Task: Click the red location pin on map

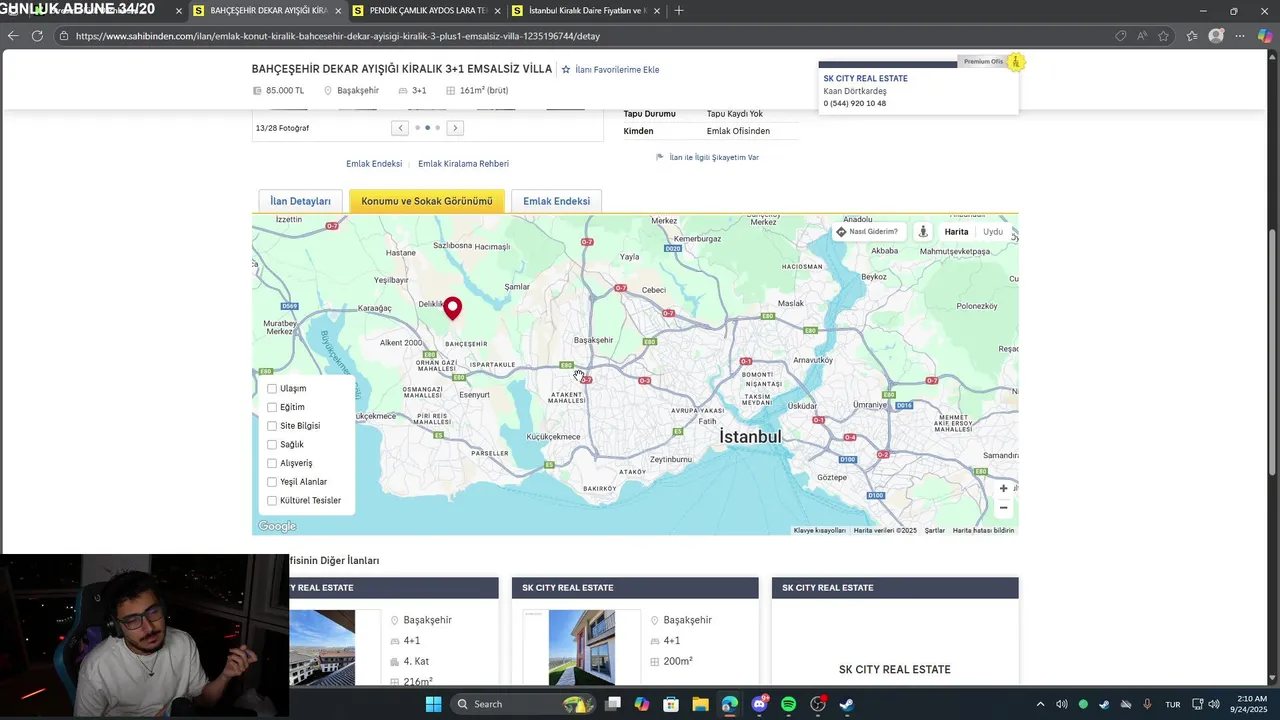Action: [453, 307]
